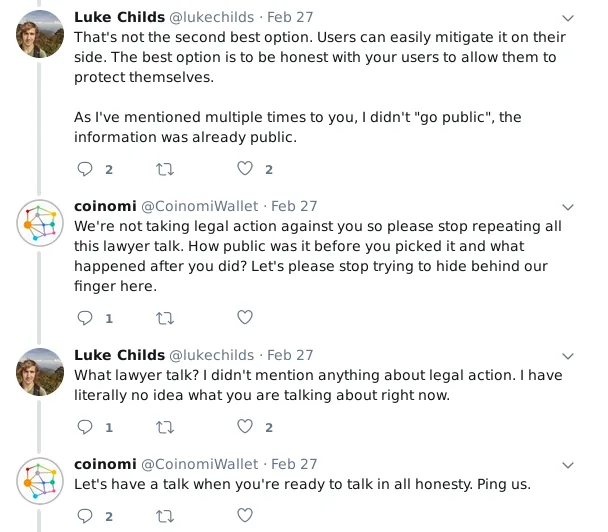
Task: Expand options chevron on "Ping us" tweet
Action: [568, 465]
